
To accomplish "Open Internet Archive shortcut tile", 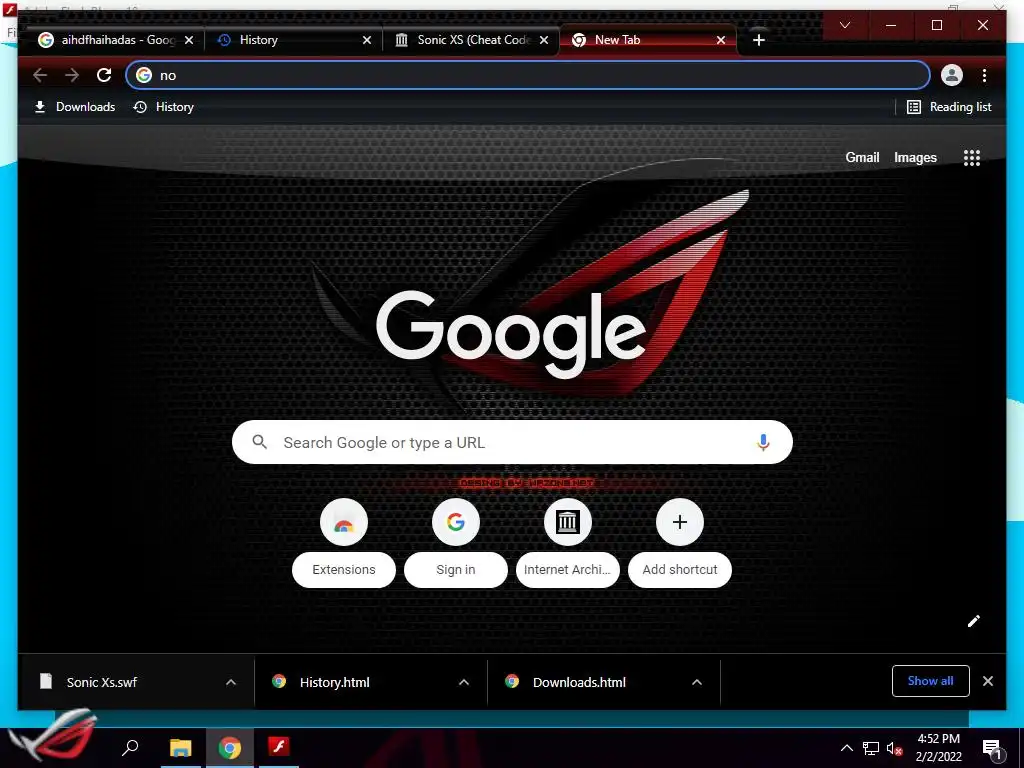I will pyautogui.click(x=568, y=543).
